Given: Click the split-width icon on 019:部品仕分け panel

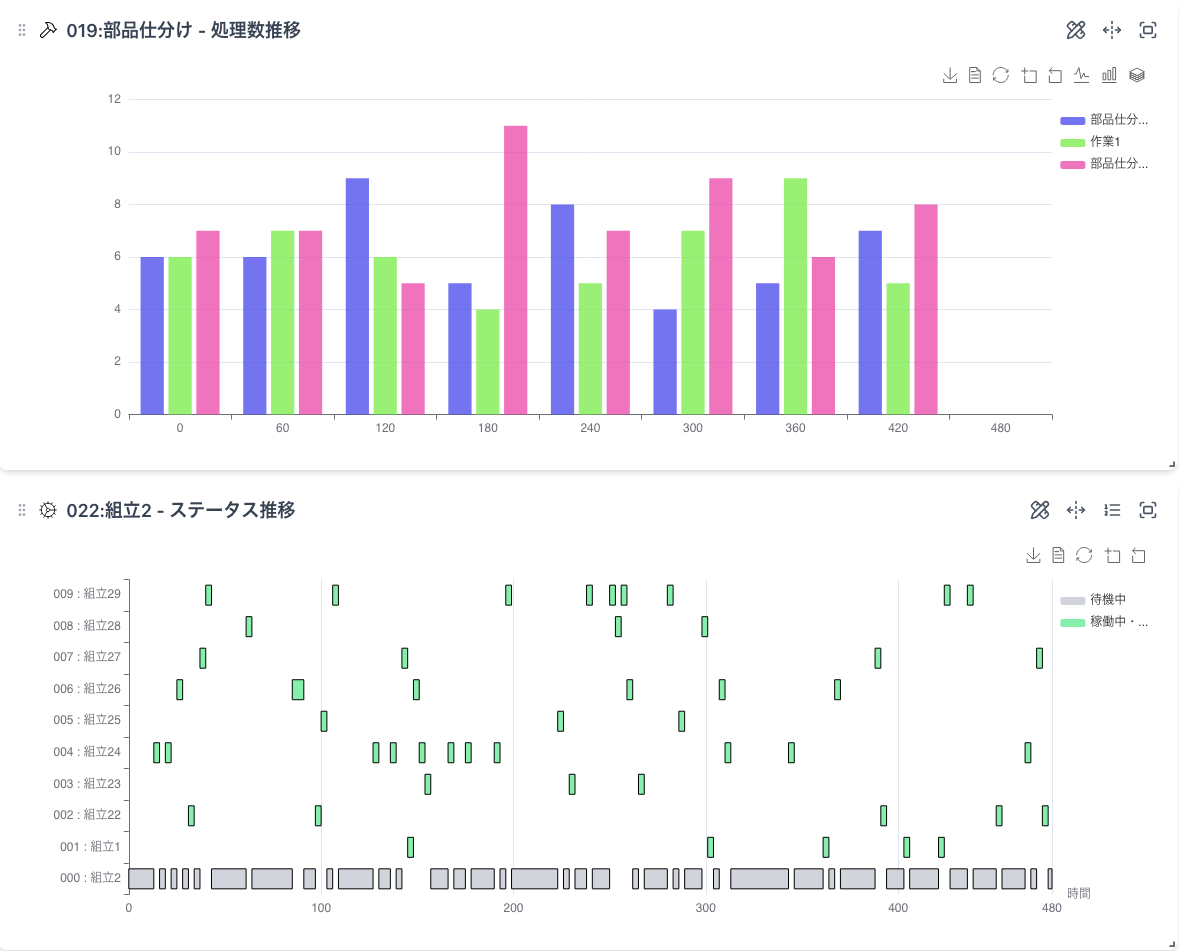Looking at the screenshot, I should pyautogui.click(x=1112, y=30).
